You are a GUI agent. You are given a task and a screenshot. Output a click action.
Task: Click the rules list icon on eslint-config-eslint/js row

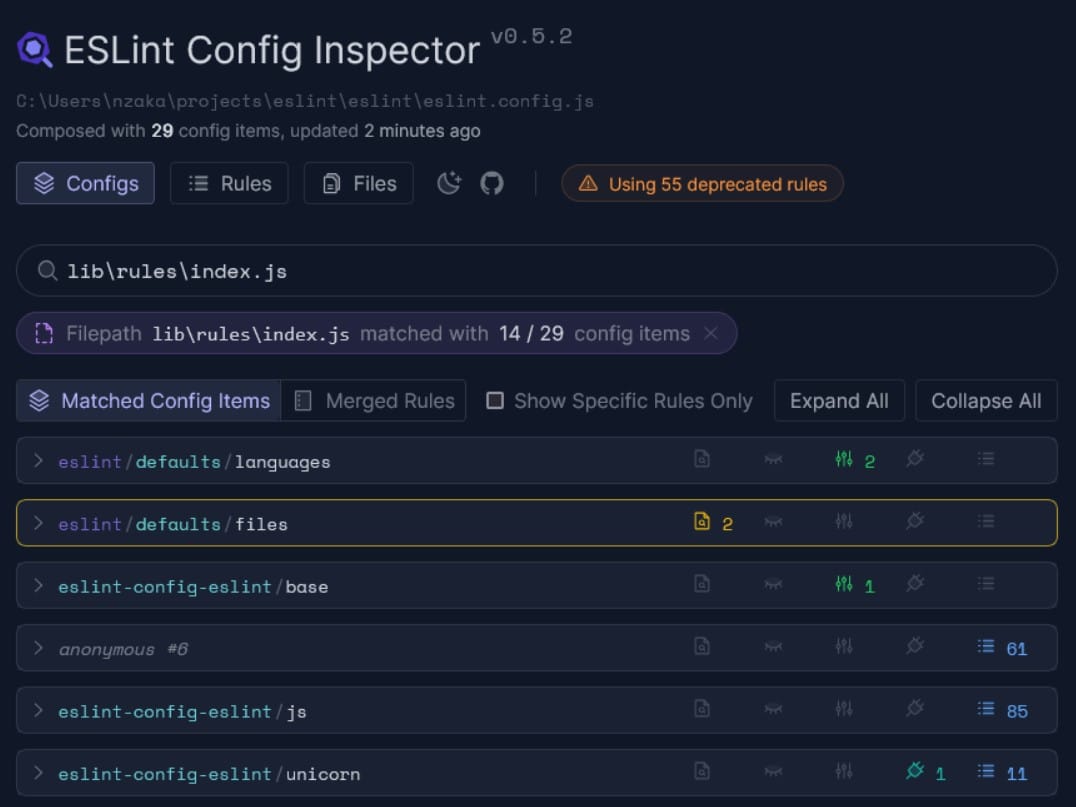[x=986, y=708]
